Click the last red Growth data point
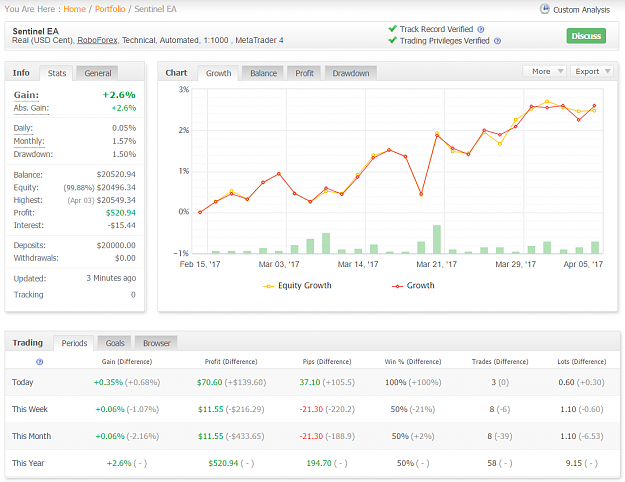Viewport: 625px width, 482px height. [594, 106]
